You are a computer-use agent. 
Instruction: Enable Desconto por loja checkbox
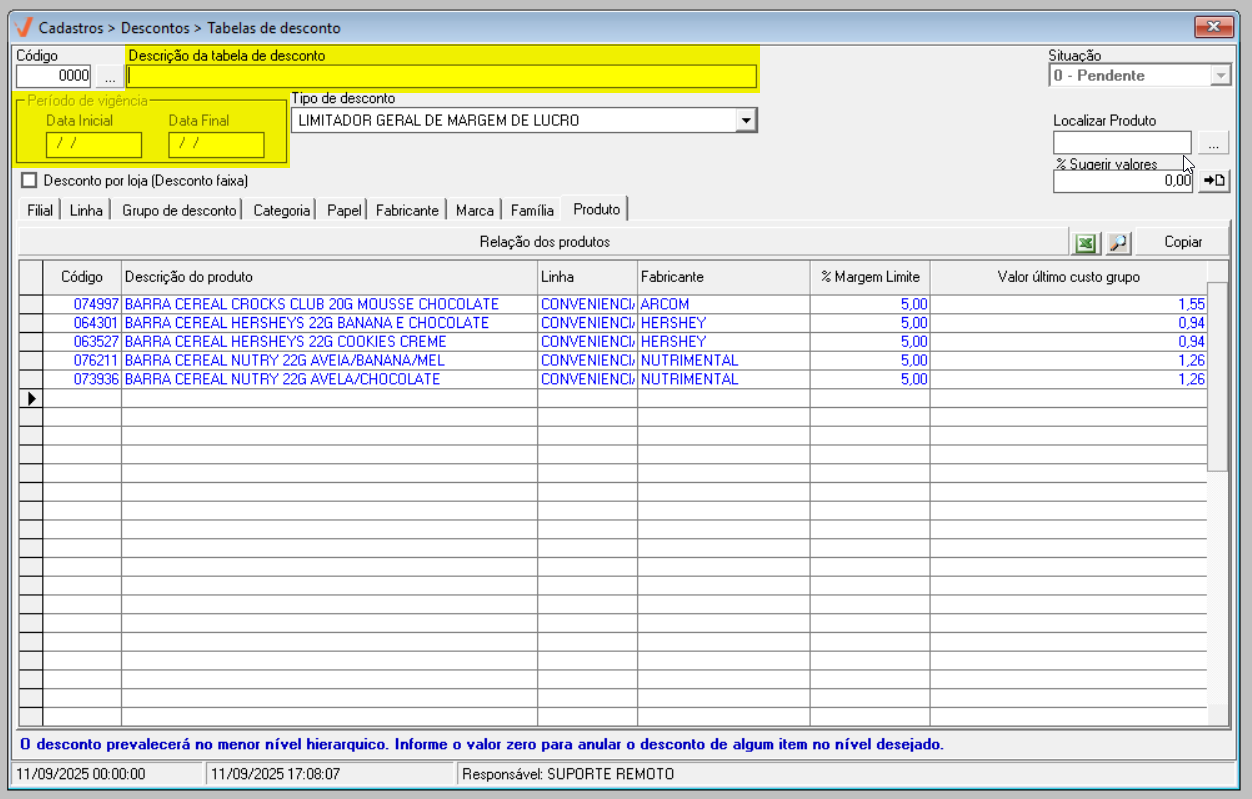(29, 181)
